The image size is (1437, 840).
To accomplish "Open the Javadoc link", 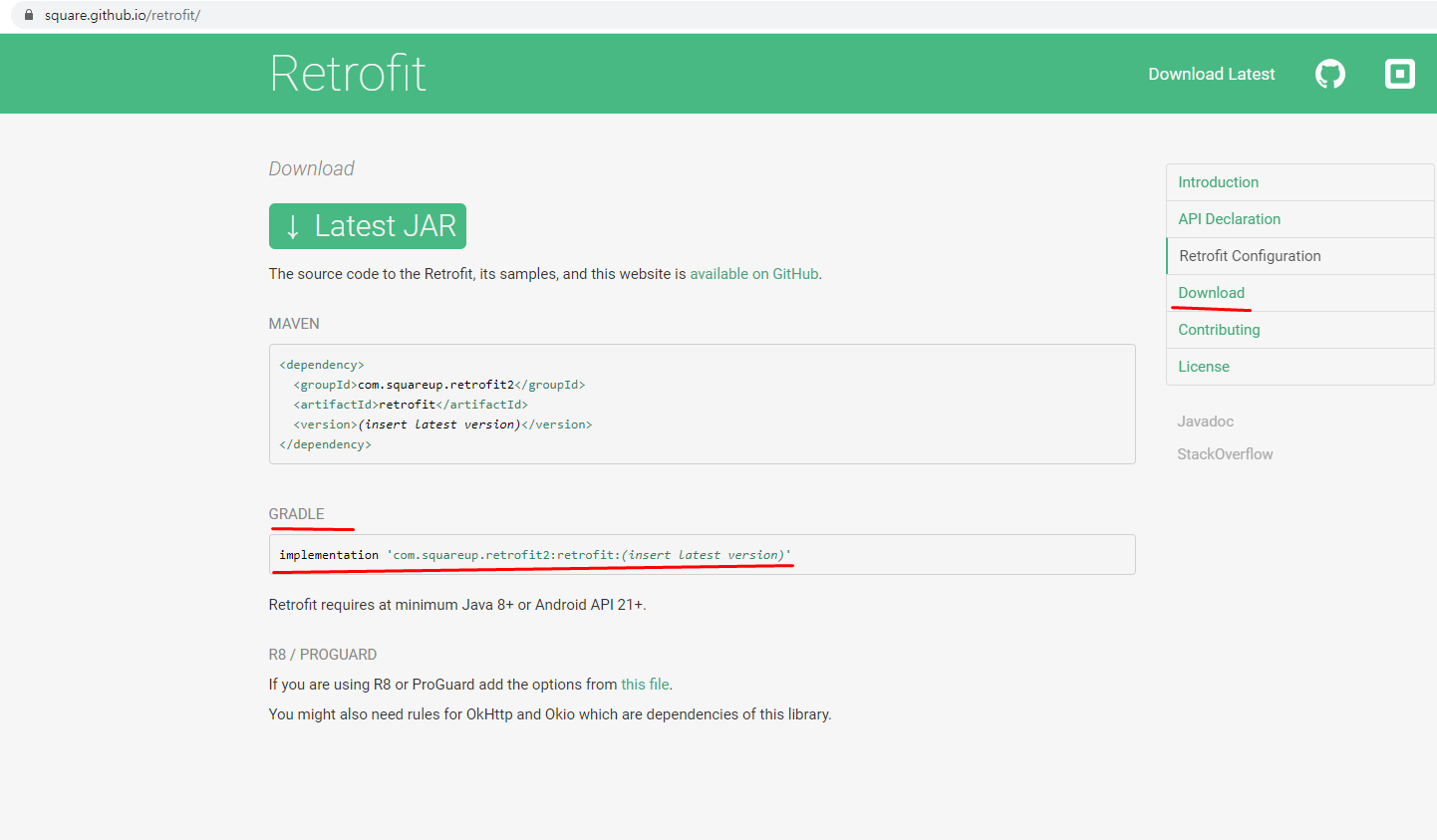I will [1206, 421].
